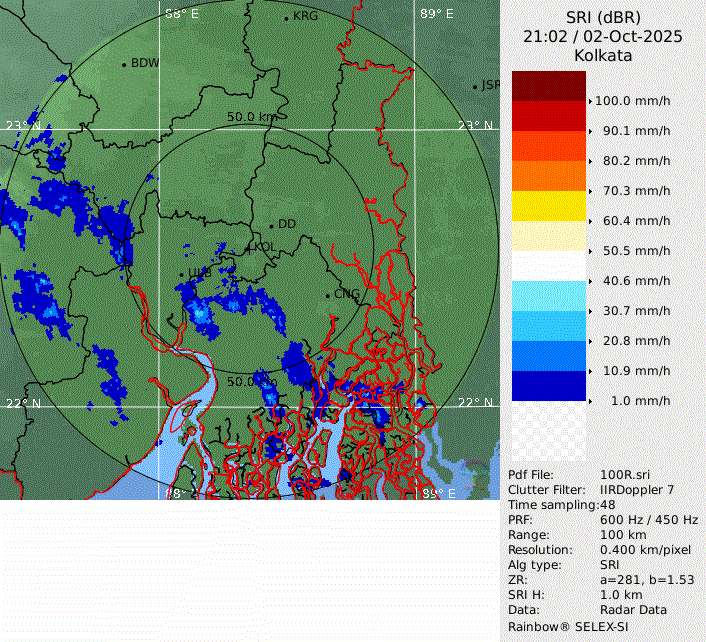
Task: Select the Rainbow SELEX-SI footer text
Action: tap(566, 626)
